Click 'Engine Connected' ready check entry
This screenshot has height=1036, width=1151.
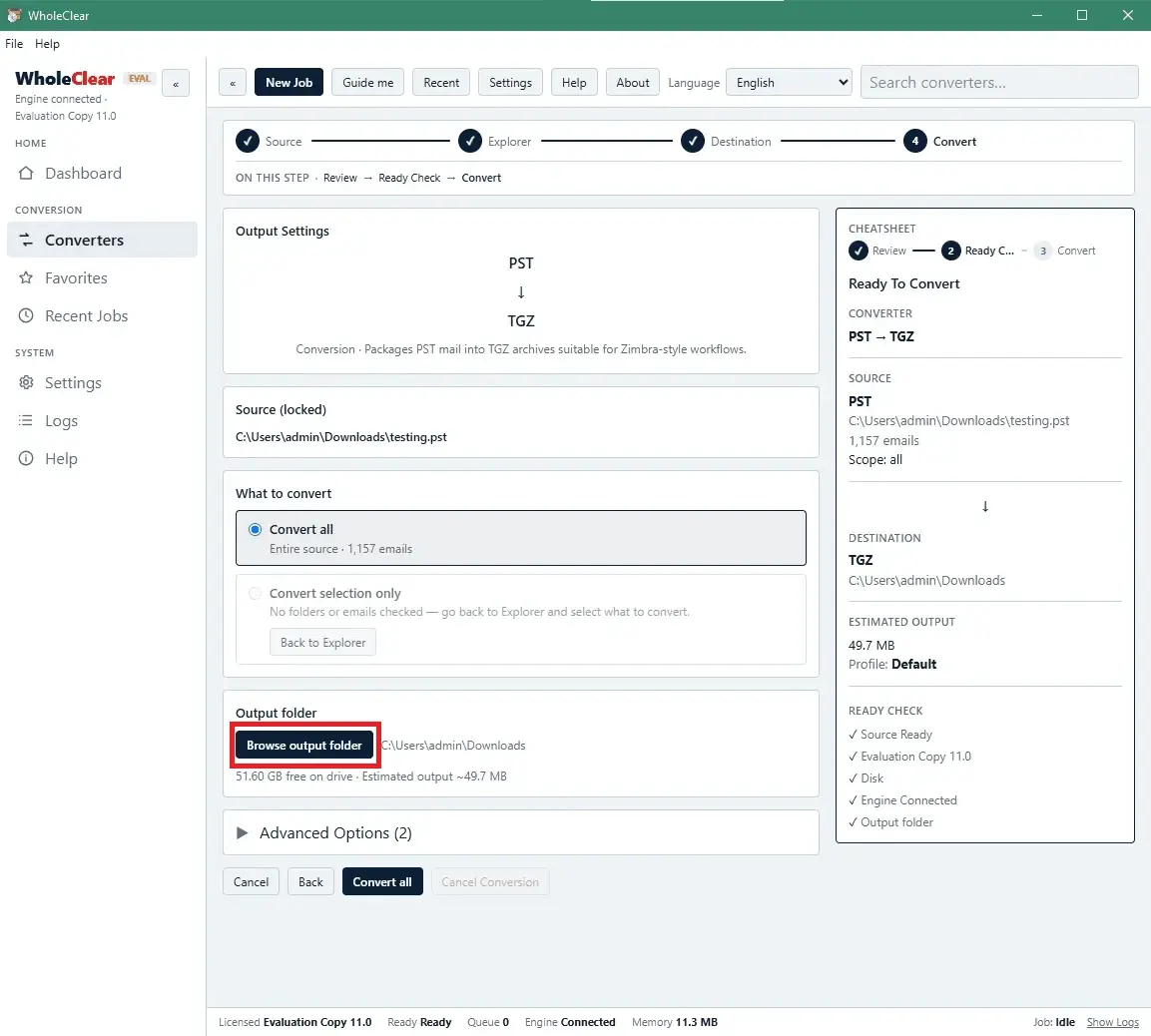902,800
